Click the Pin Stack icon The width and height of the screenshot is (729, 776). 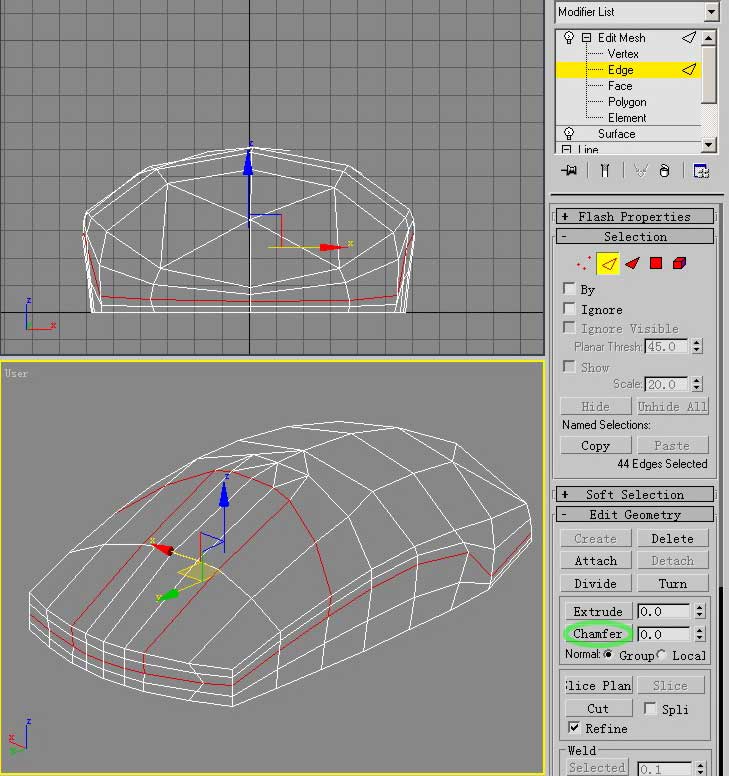(x=570, y=171)
